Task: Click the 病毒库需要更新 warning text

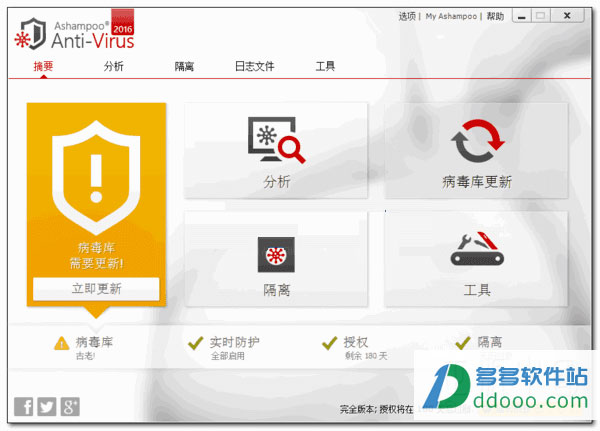Action: (x=96, y=255)
